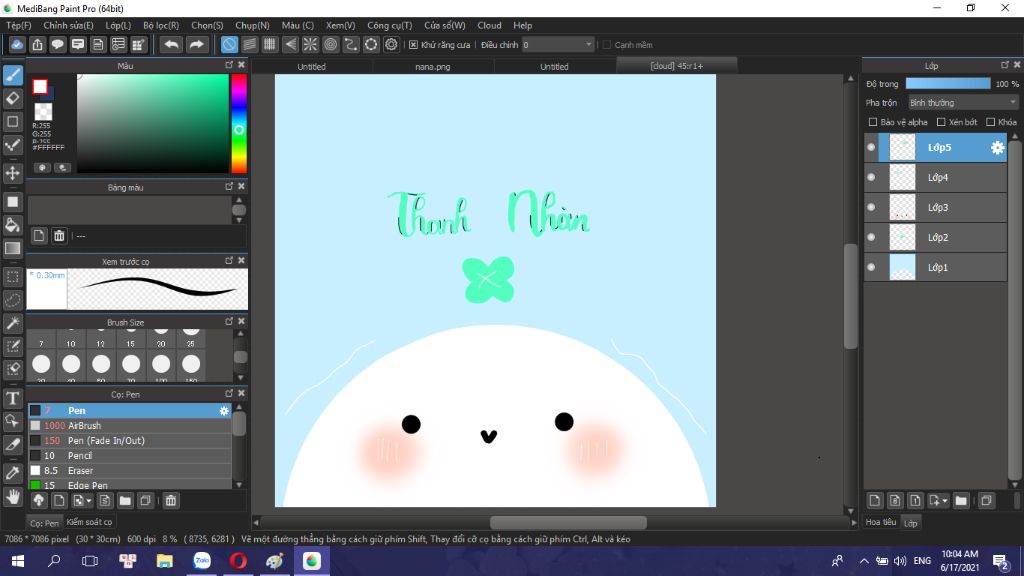1024x576 pixels.
Task: Select the Lasso tool
Action: tap(12, 300)
